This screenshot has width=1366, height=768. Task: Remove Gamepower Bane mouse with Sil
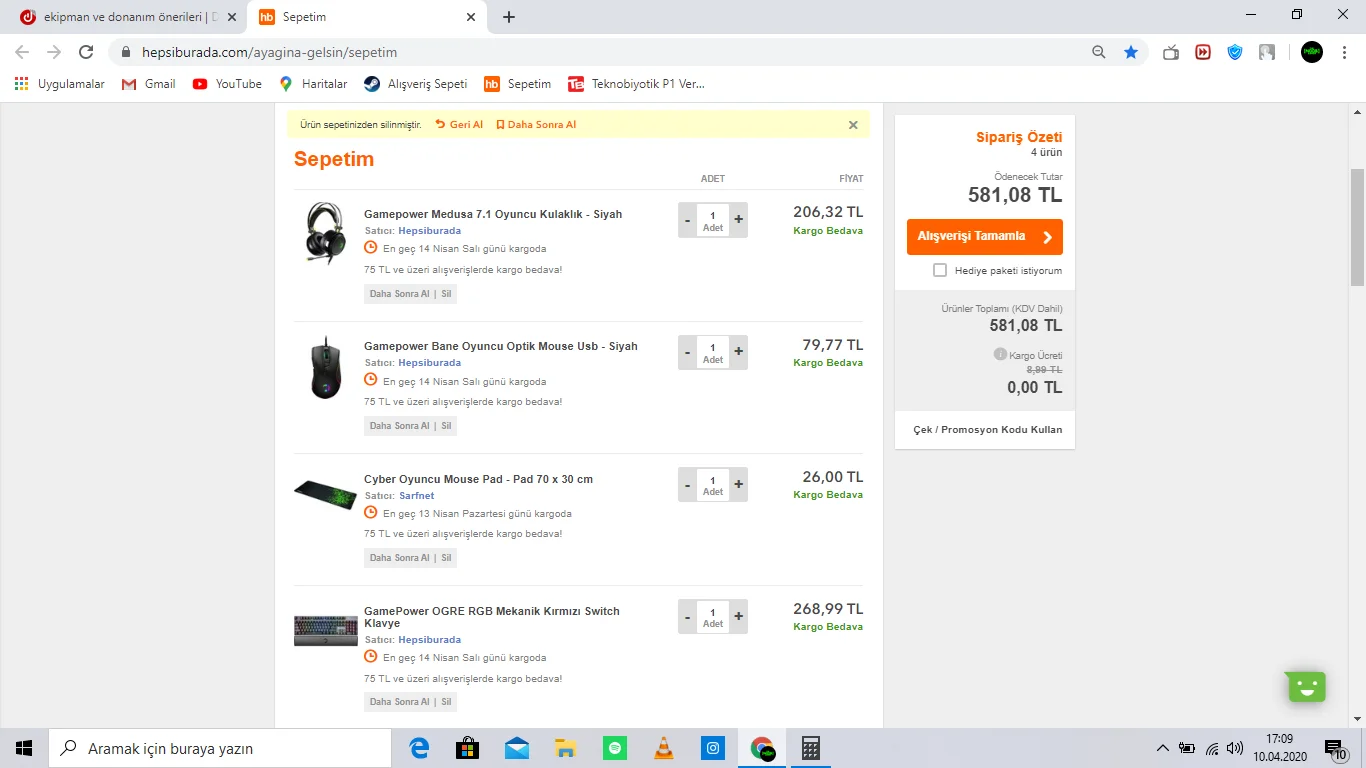pyautogui.click(x=446, y=426)
